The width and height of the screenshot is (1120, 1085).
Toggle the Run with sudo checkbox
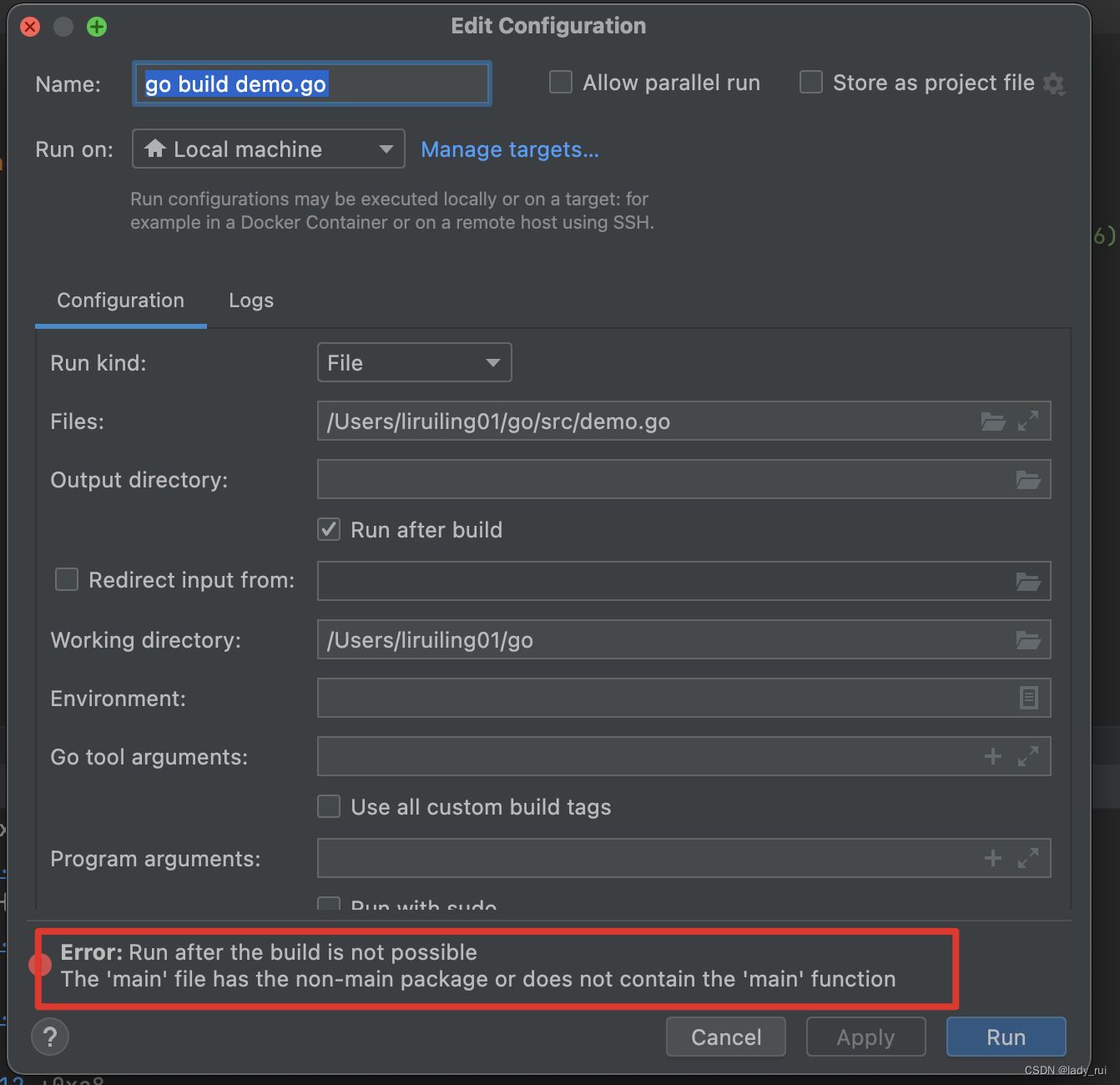coord(329,905)
